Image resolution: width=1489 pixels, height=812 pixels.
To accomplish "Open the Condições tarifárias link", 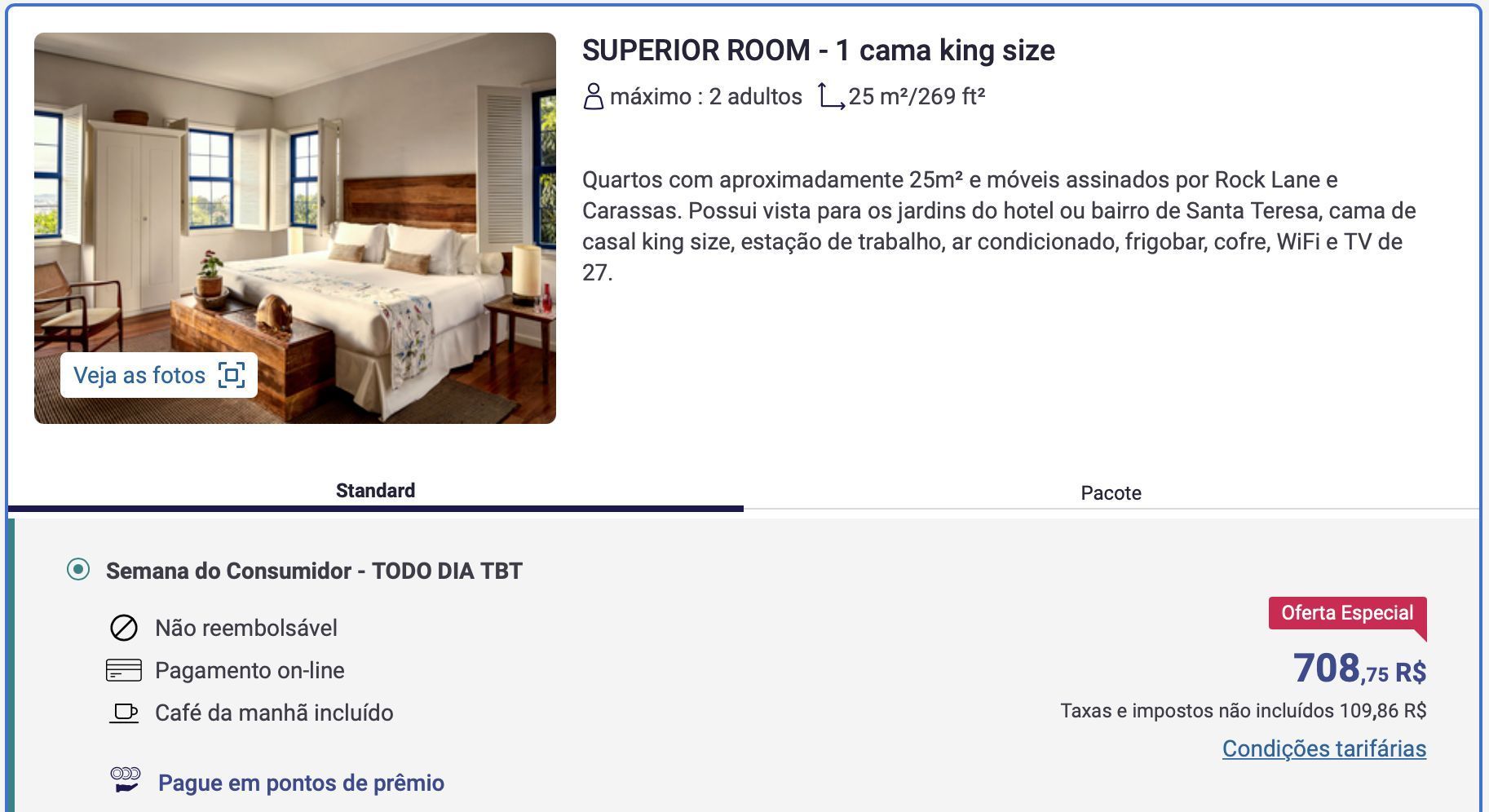I will (1323, 748).
